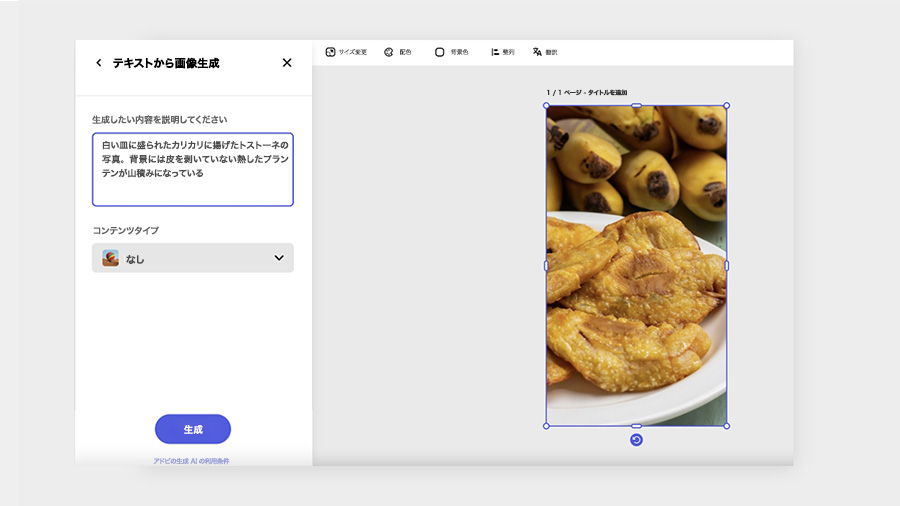Screen dimensions: 900x506
Task: Close the テキストから画像生成 panel
Action: pyautogui.click(x=287, y=63)
